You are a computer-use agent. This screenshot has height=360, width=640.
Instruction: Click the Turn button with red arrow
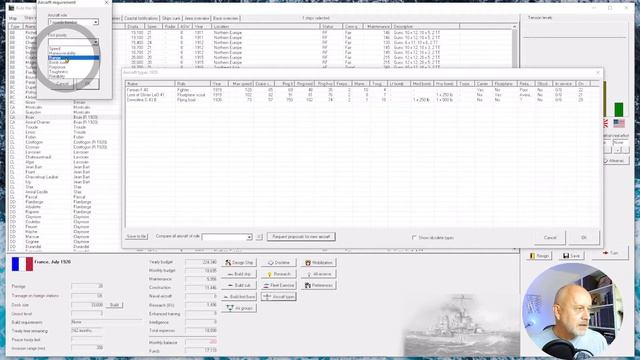click(611, 253)
